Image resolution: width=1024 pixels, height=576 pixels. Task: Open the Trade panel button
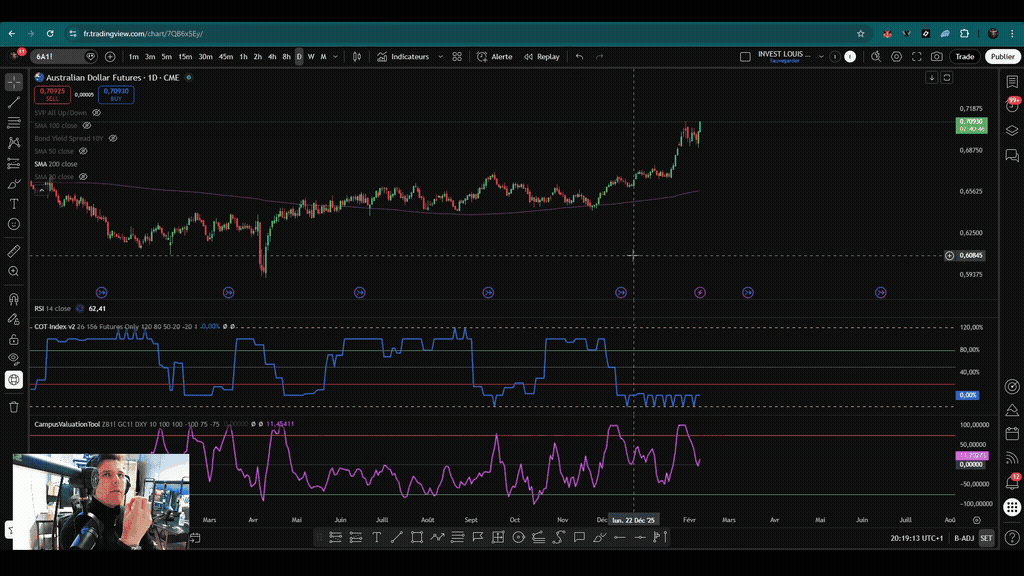[x=965, y=57]
